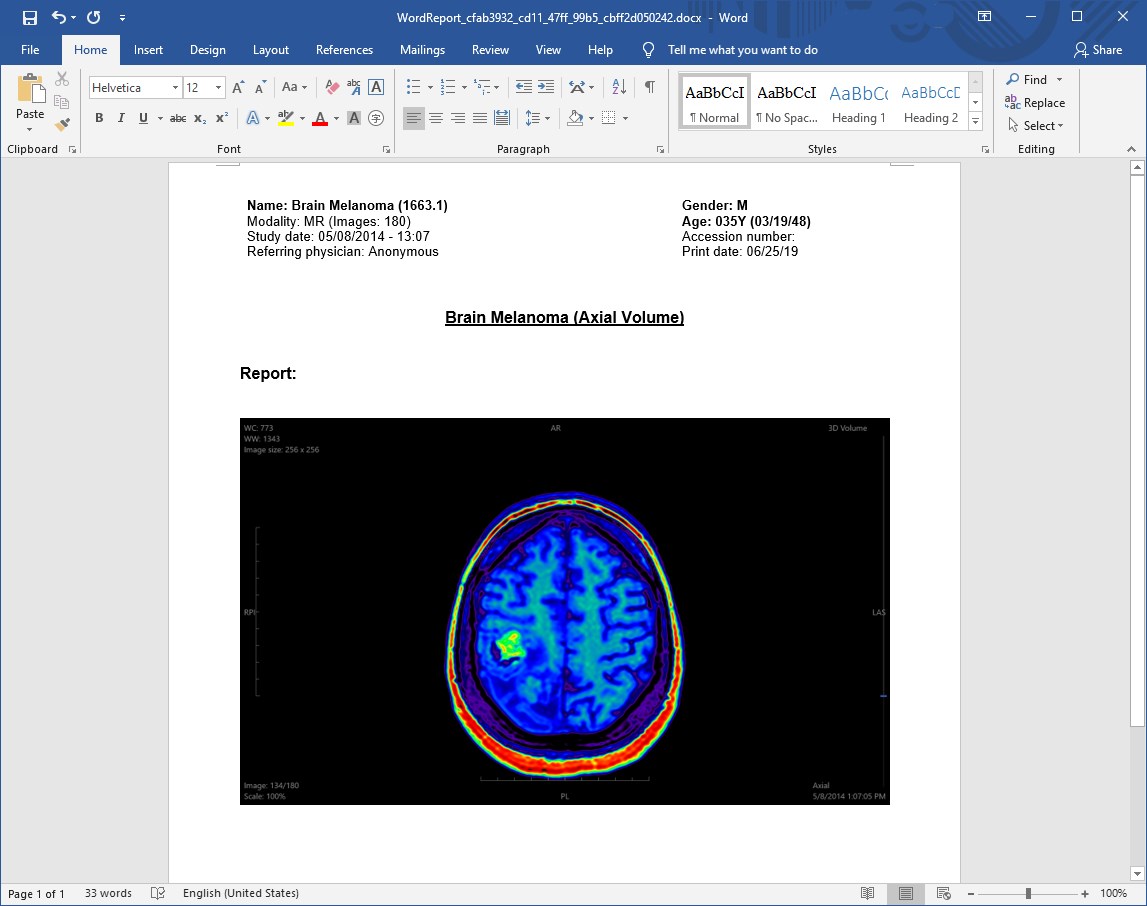Switch to Read Mode view icon
This screenshot has height=906, width=1147.
coord(868,893)
